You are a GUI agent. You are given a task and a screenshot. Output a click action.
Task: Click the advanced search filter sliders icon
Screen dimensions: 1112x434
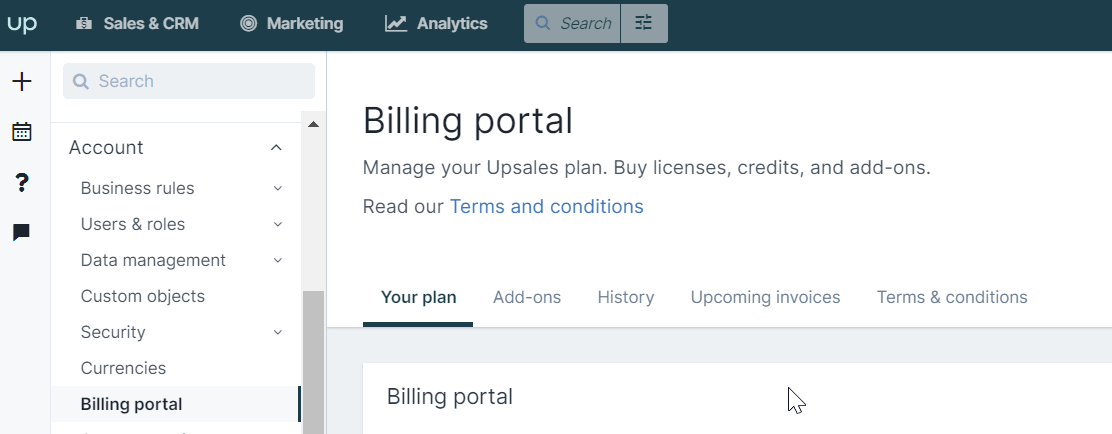click(x=644, y=23)
